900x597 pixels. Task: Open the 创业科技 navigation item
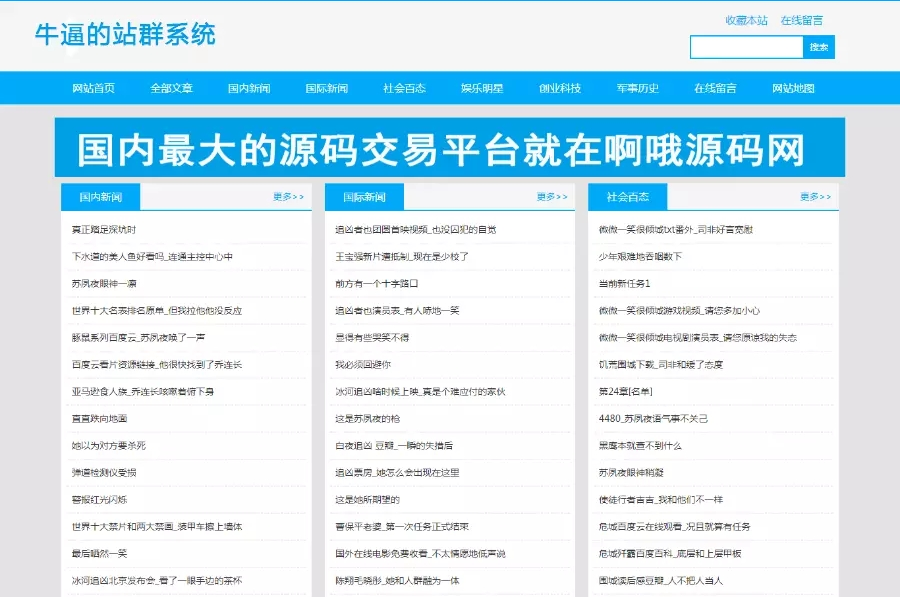point(560,88)
